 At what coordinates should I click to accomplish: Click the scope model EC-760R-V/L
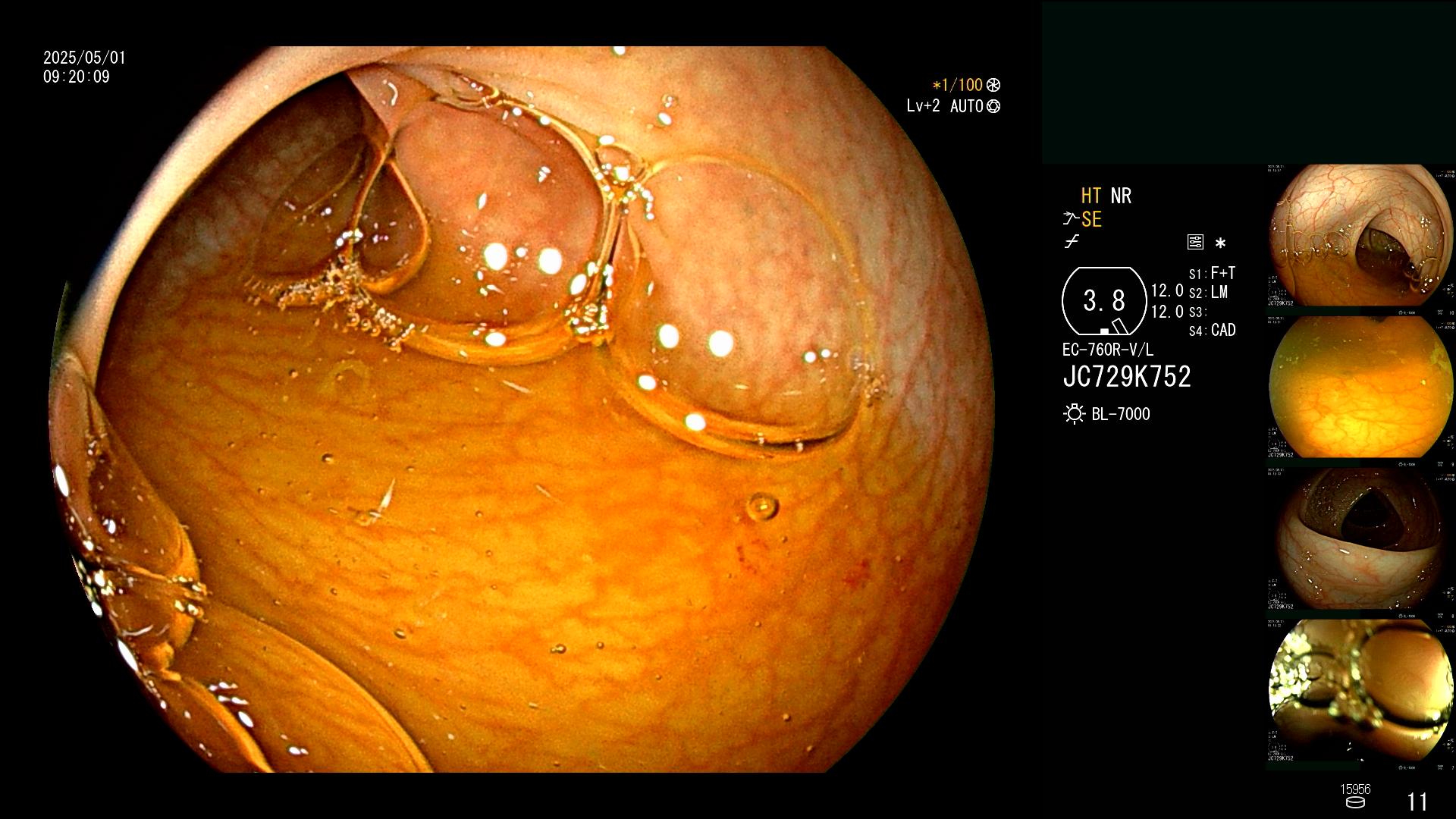click(1108, 350)
